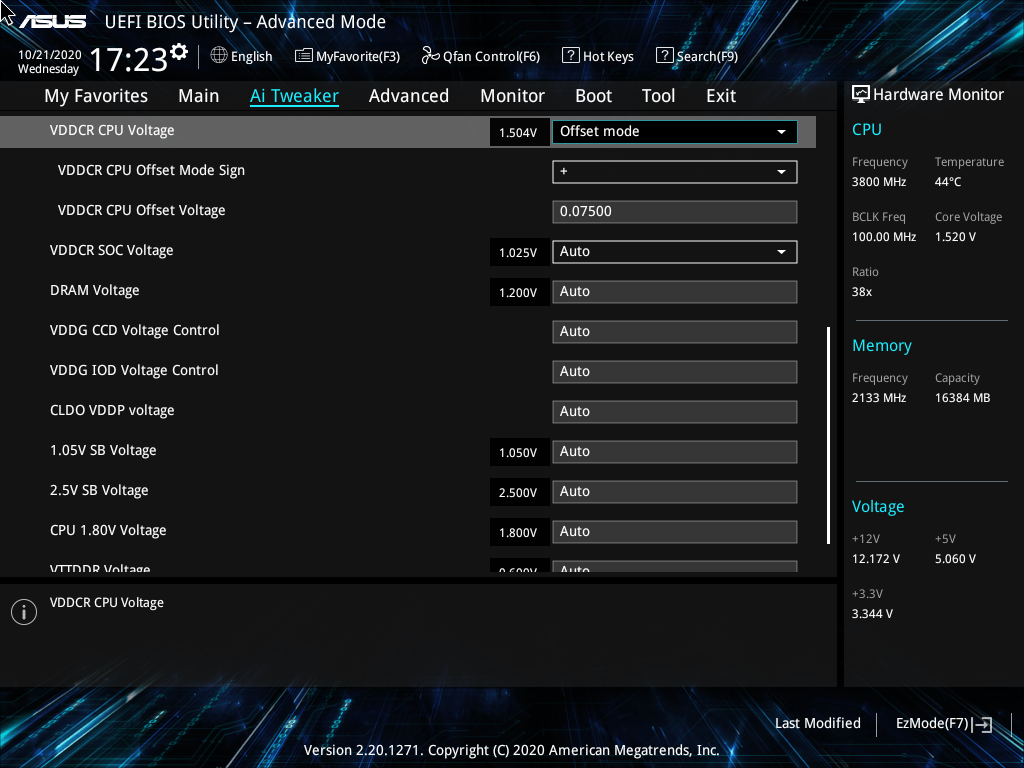
Task: Click the 3800 MHz CPU frequency value
Action: (x=879, y=182)
